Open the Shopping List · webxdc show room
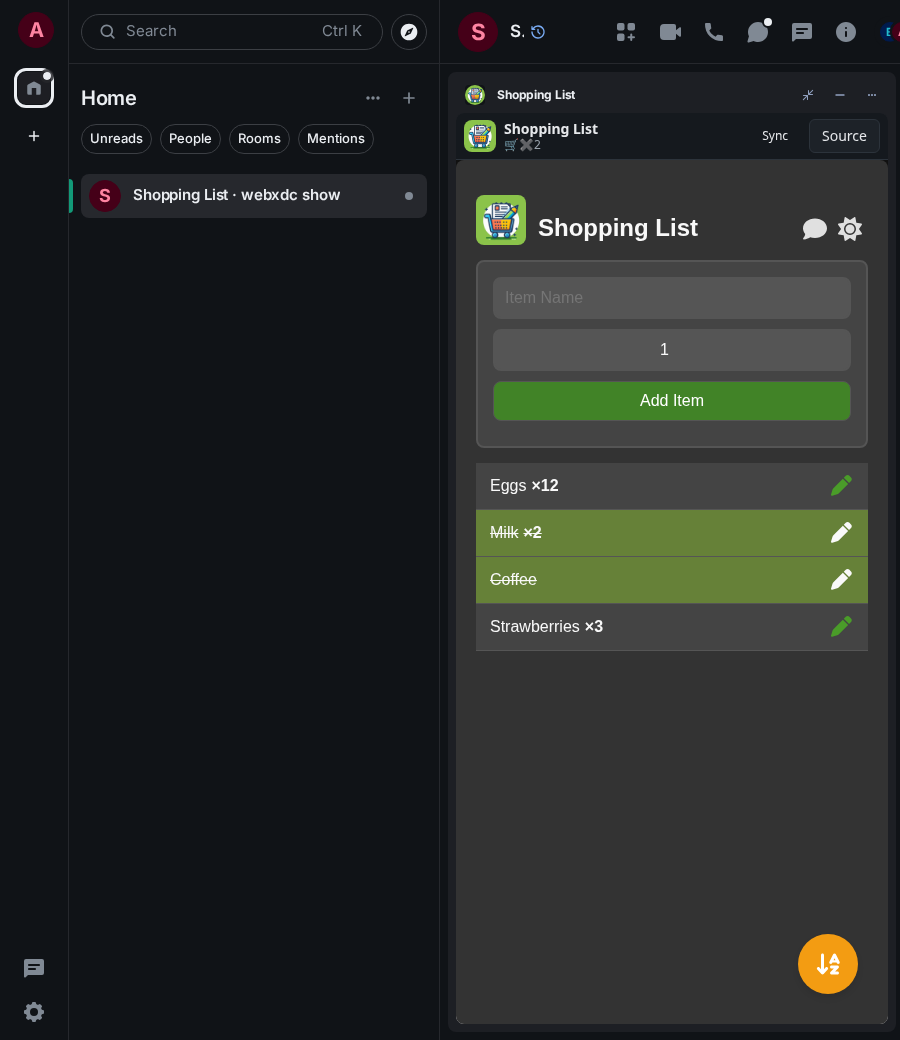 (x=253, y=196)
